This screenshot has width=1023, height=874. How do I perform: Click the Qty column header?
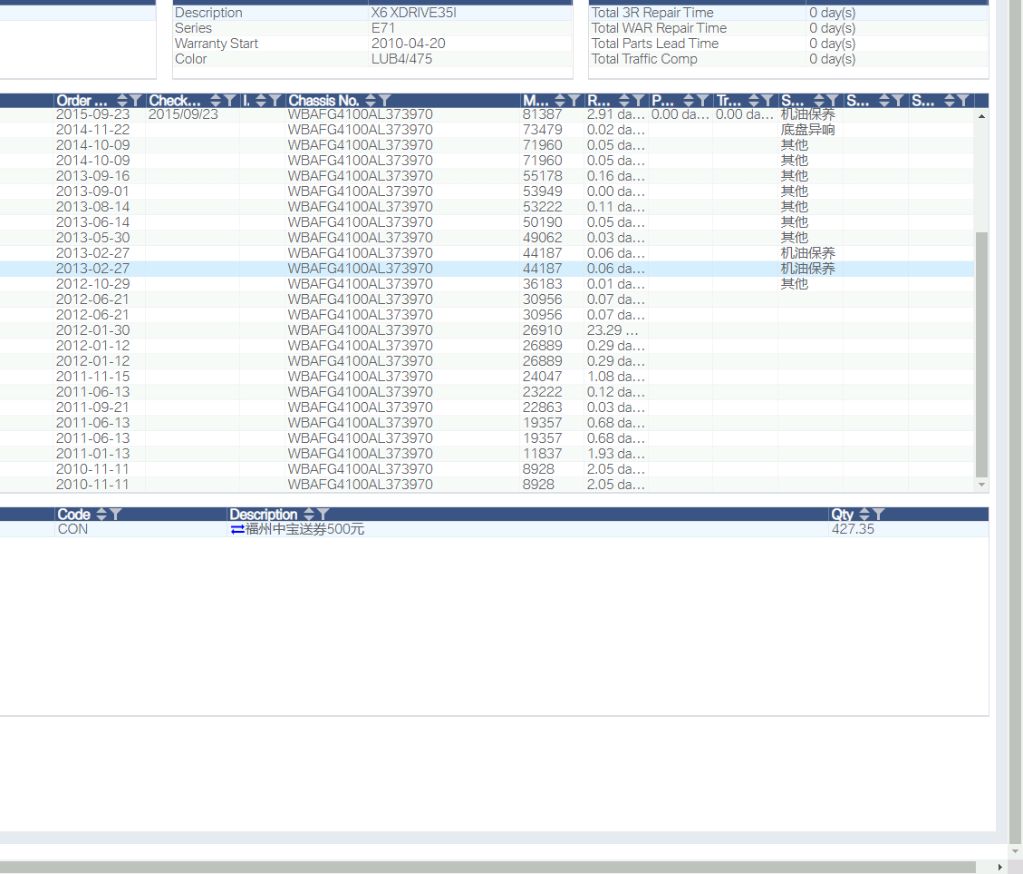pyautogui.click(x=842, y=514)
